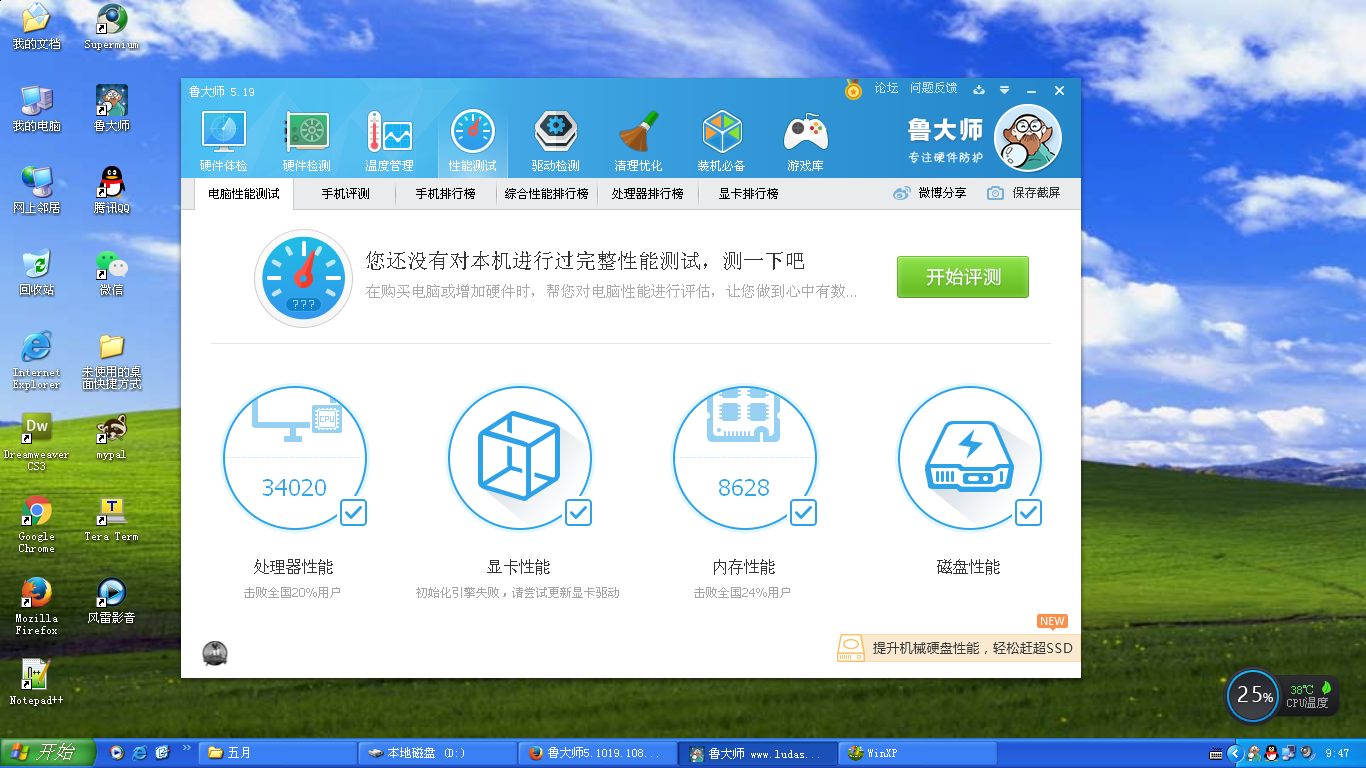Open 微信 WeChat desktop icon
Viewport: 1366px width, 768px height.
pyautogui.click(x=112, y=271)
